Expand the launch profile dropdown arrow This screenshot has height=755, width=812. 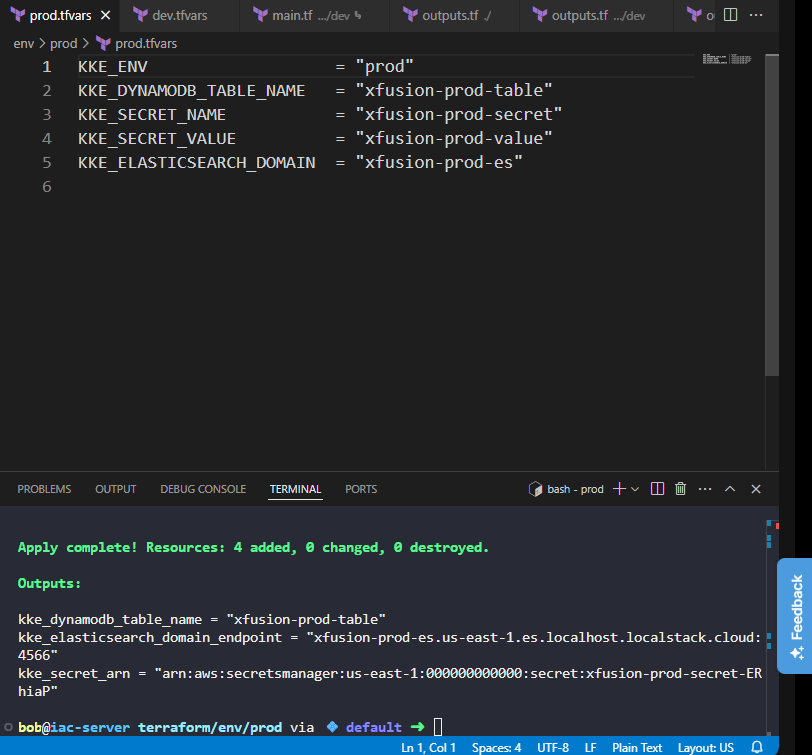coord(635,489)
